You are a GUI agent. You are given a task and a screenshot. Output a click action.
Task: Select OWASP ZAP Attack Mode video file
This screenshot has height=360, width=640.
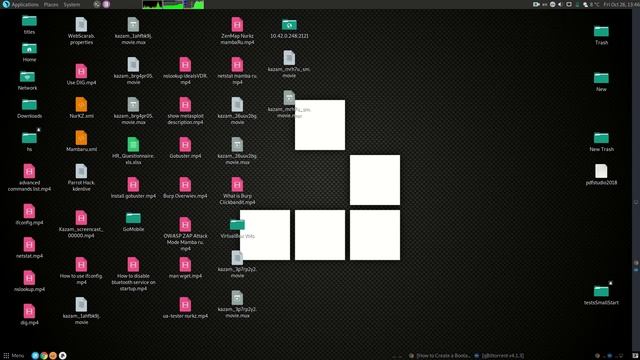tap(185, 234)
